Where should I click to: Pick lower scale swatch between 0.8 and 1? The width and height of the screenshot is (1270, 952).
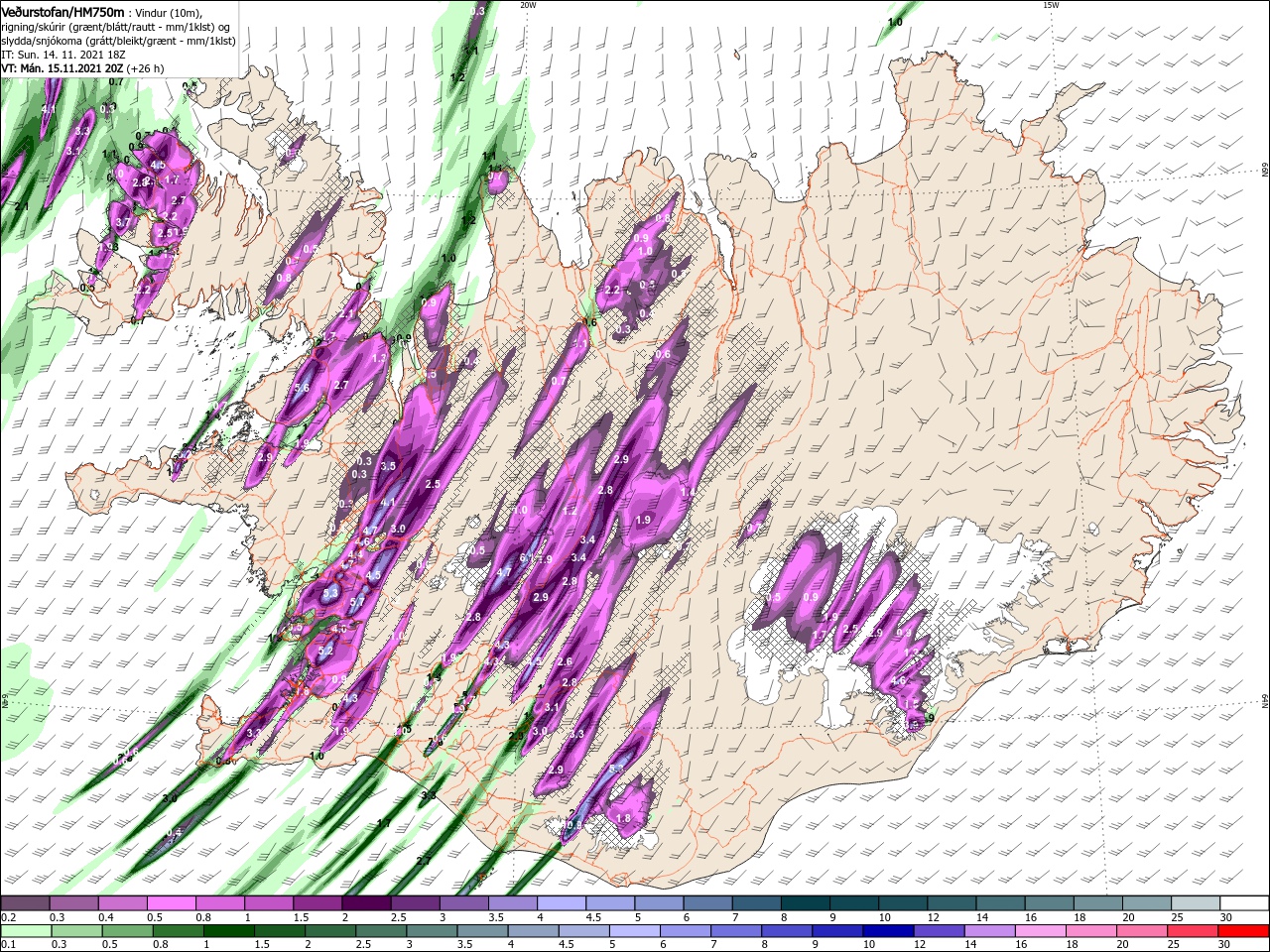pos(178,931)
